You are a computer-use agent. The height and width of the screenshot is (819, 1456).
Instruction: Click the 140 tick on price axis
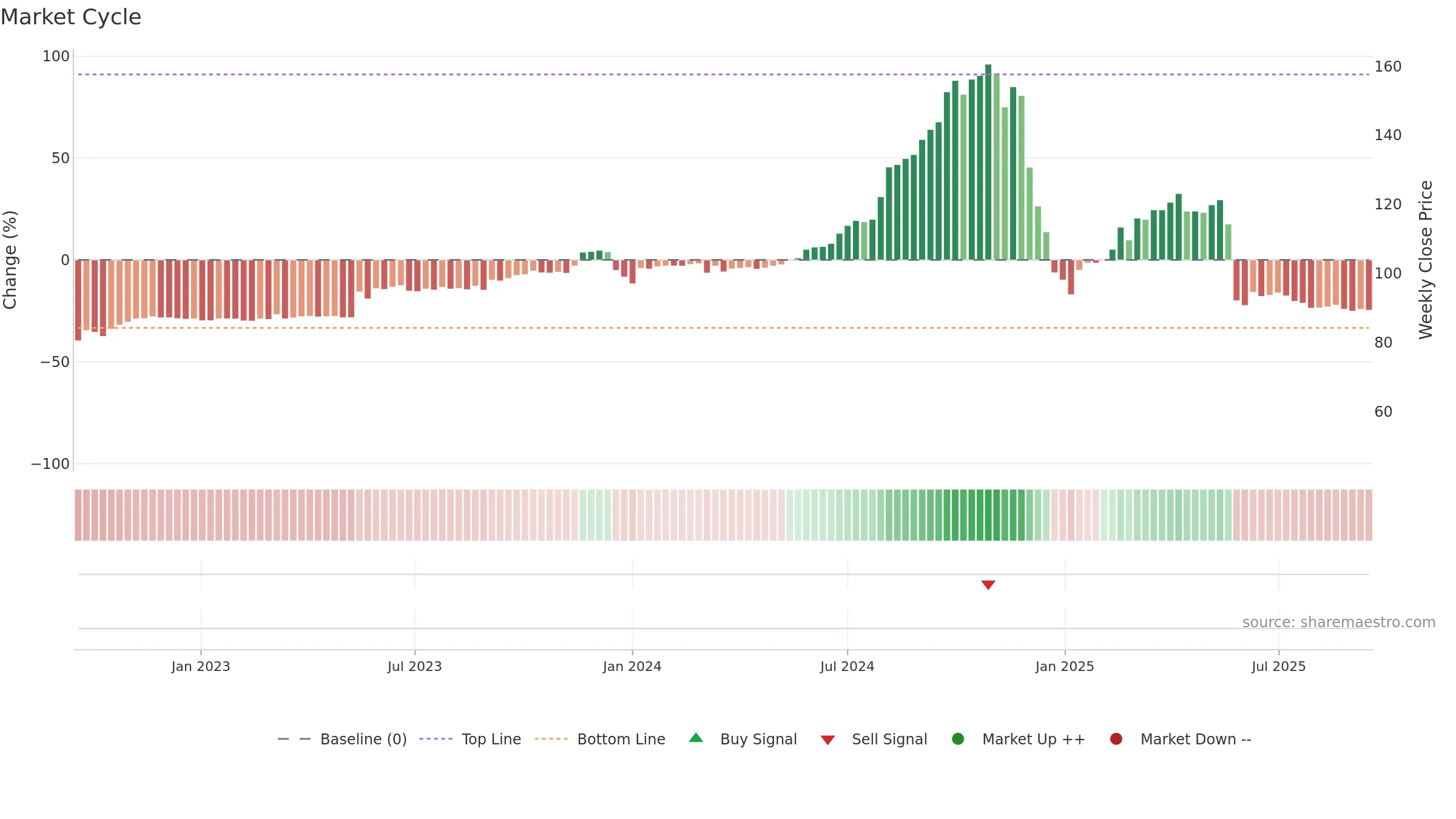pyautogui.click(x=1388, y=135)
